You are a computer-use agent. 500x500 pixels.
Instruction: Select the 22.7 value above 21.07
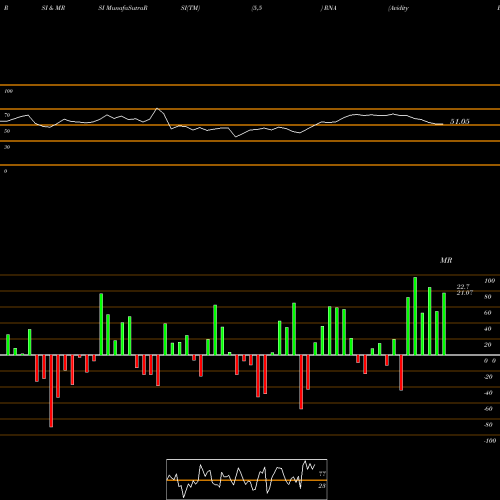(463, 287)
